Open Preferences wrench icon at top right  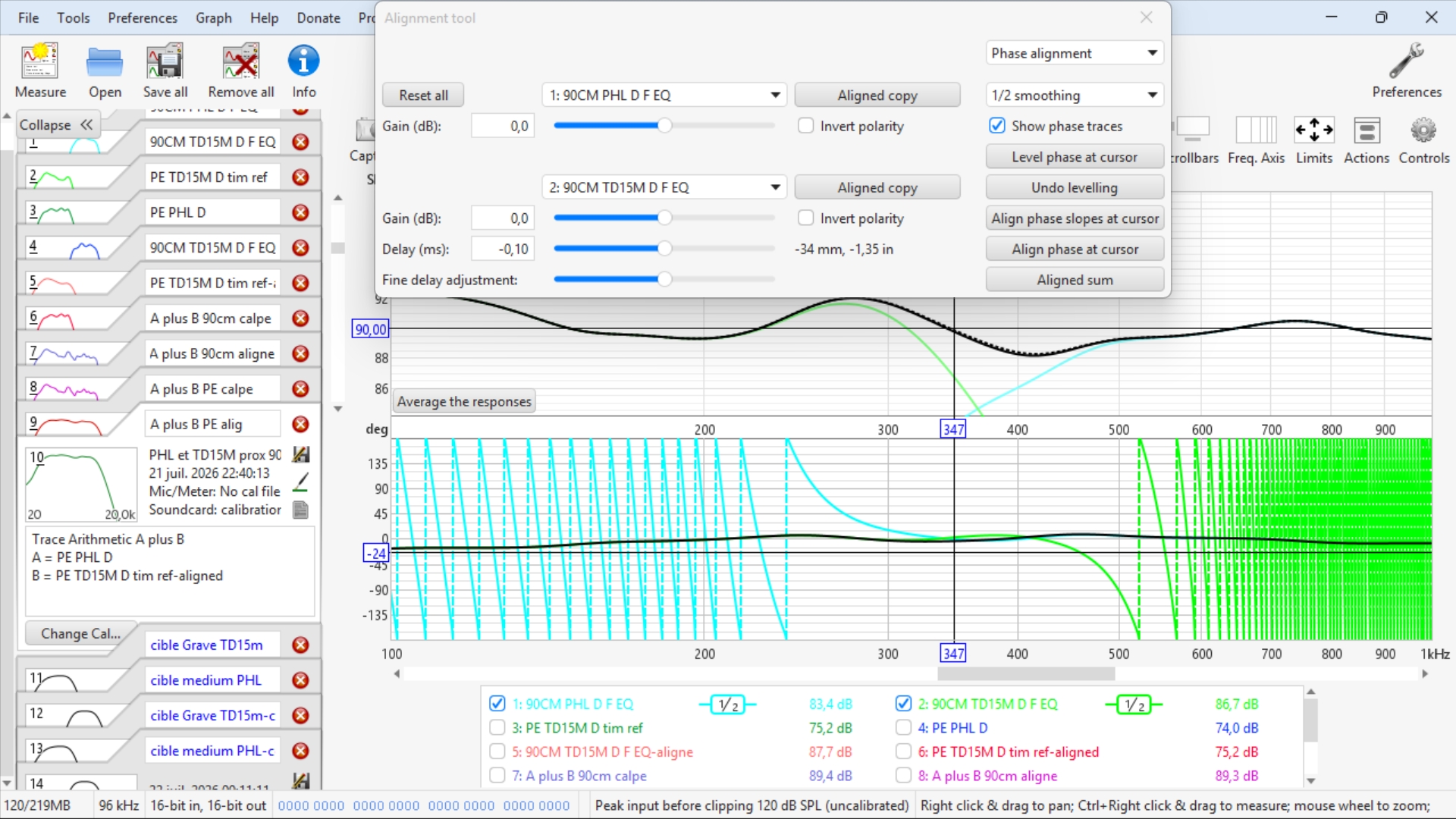[x=1407, y=61]
